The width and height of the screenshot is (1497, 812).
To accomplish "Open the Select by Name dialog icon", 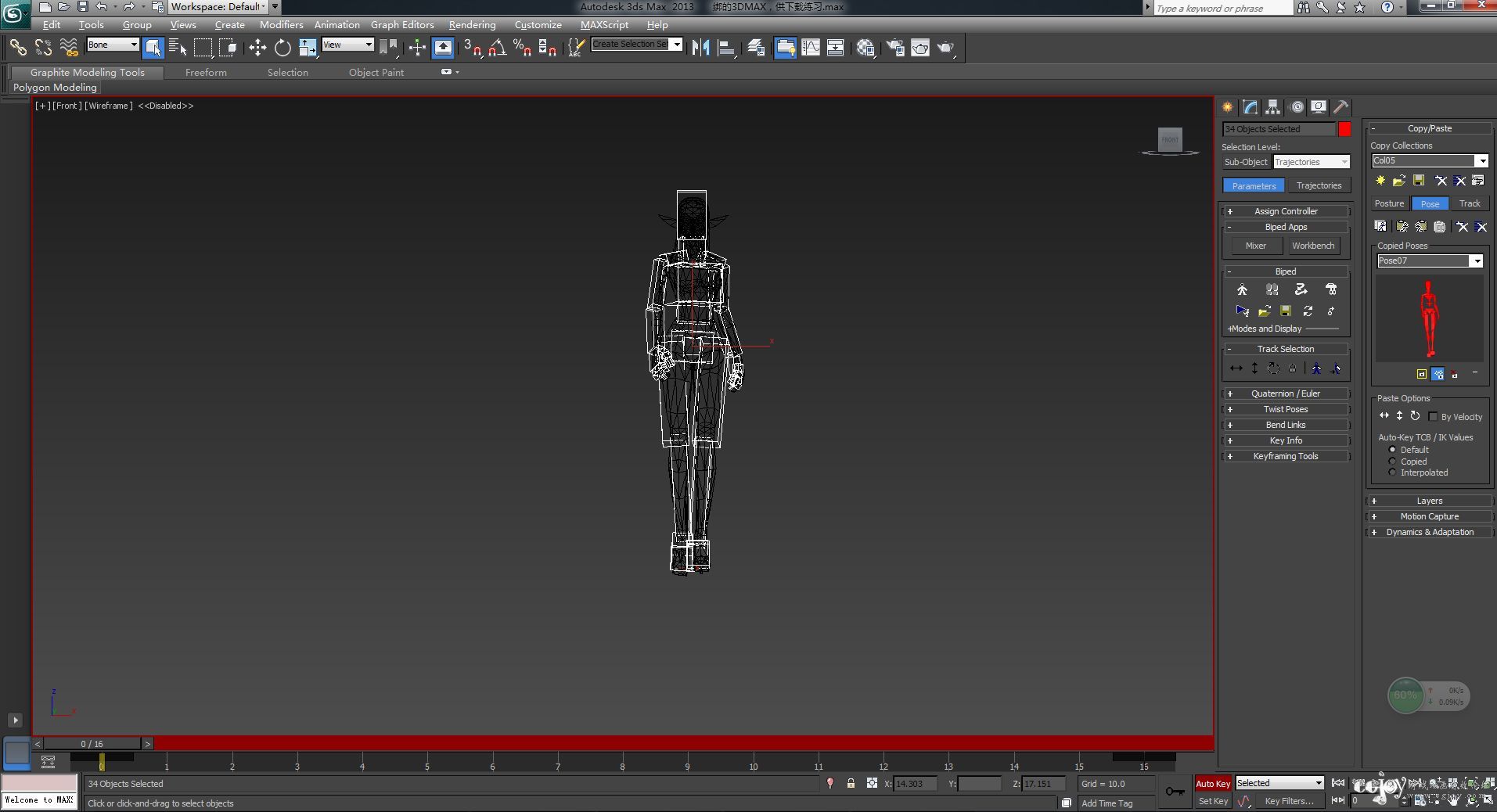I will click(x=178, y=48).
